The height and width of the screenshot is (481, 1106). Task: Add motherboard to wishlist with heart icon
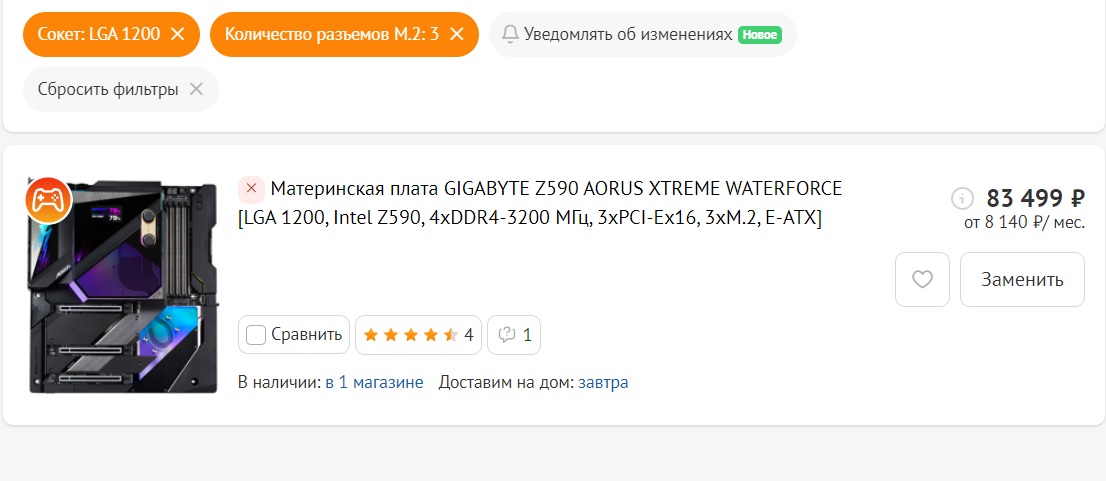923,279
